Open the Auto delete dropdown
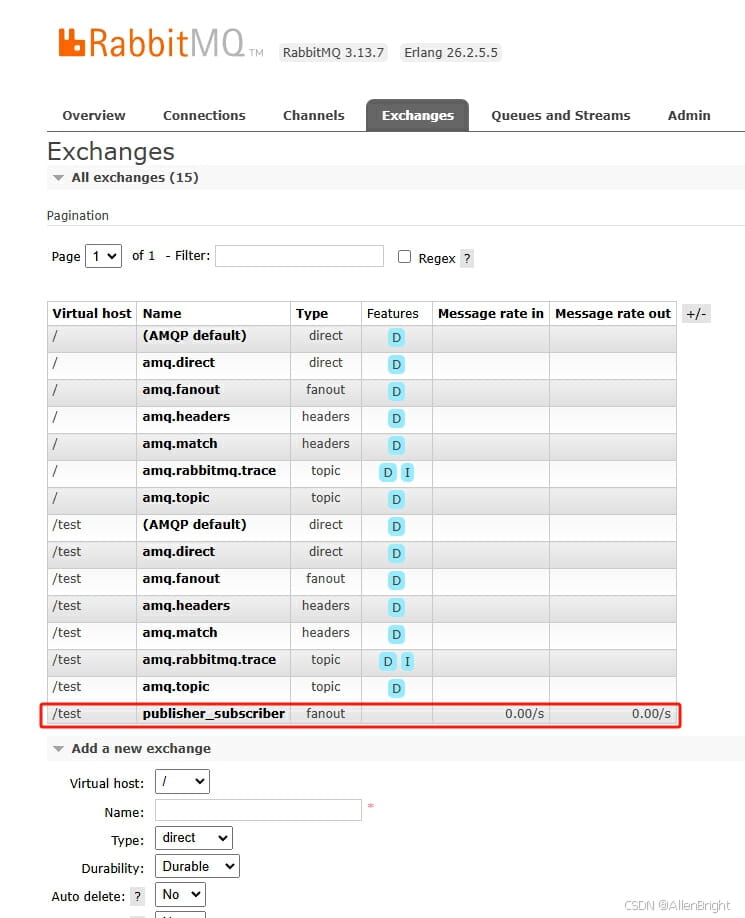Image resolution: width=745 pixels, height=918 pixels. click(181, 894)
